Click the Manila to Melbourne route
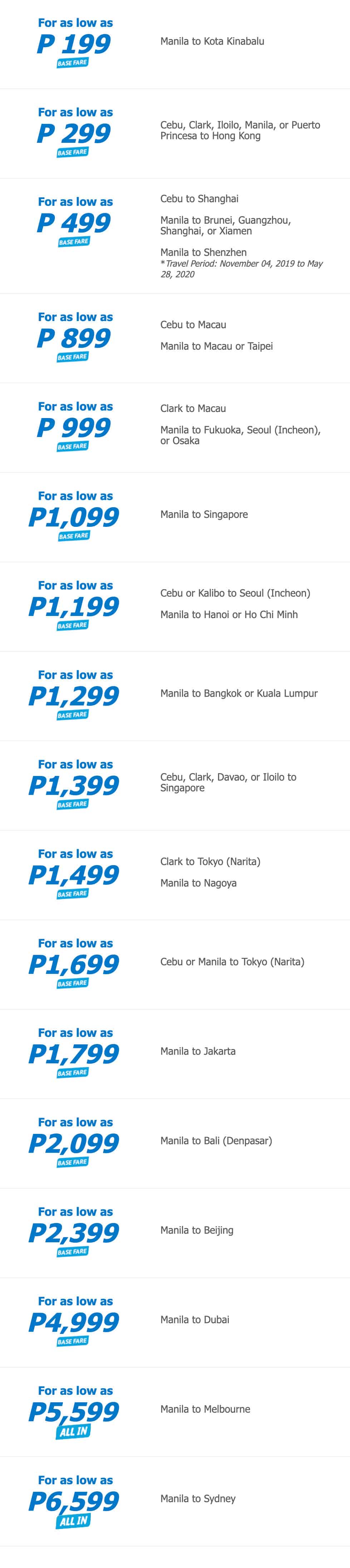Viewport: 350px width, 1568px height. click(205, 1409)
